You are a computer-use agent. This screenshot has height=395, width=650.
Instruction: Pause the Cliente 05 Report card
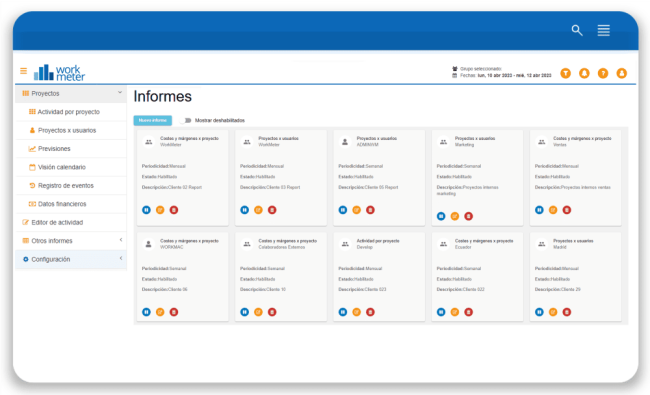tap(343, 210)
